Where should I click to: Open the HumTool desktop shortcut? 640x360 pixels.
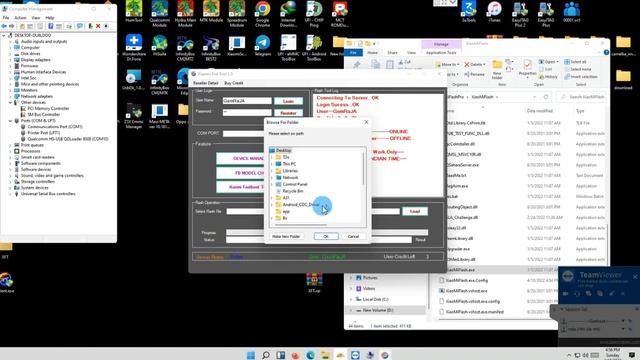coord(134,12)
